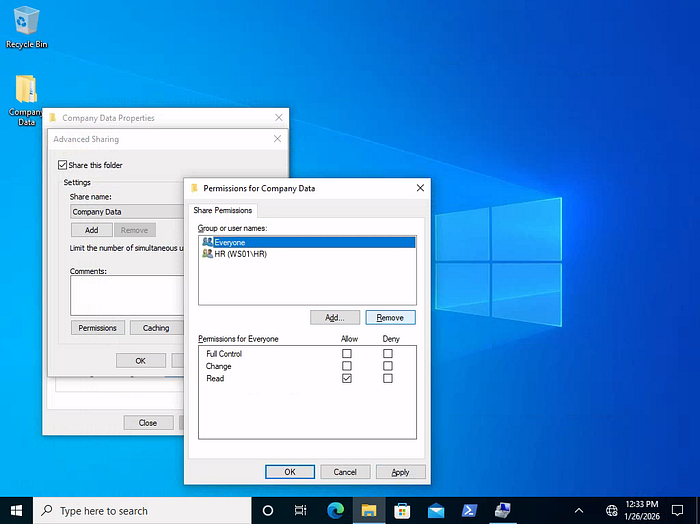This screenshot has width=700, height=524.
Task: Click the Task View icon
Action: pos(300,510)
